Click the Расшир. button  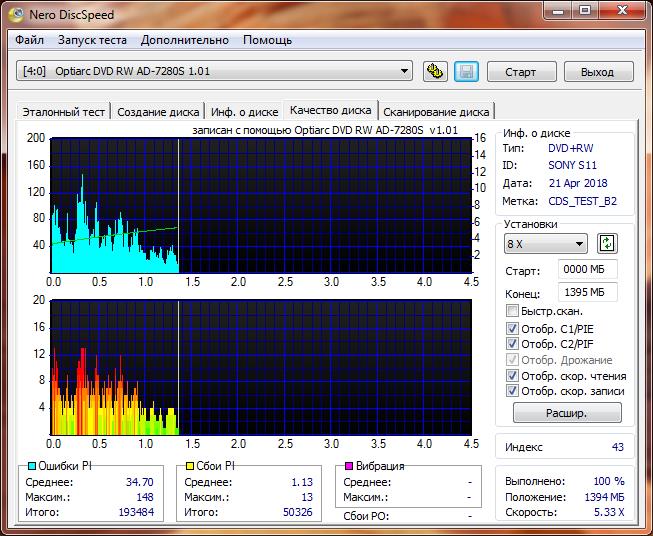click(x=567, y=412)
